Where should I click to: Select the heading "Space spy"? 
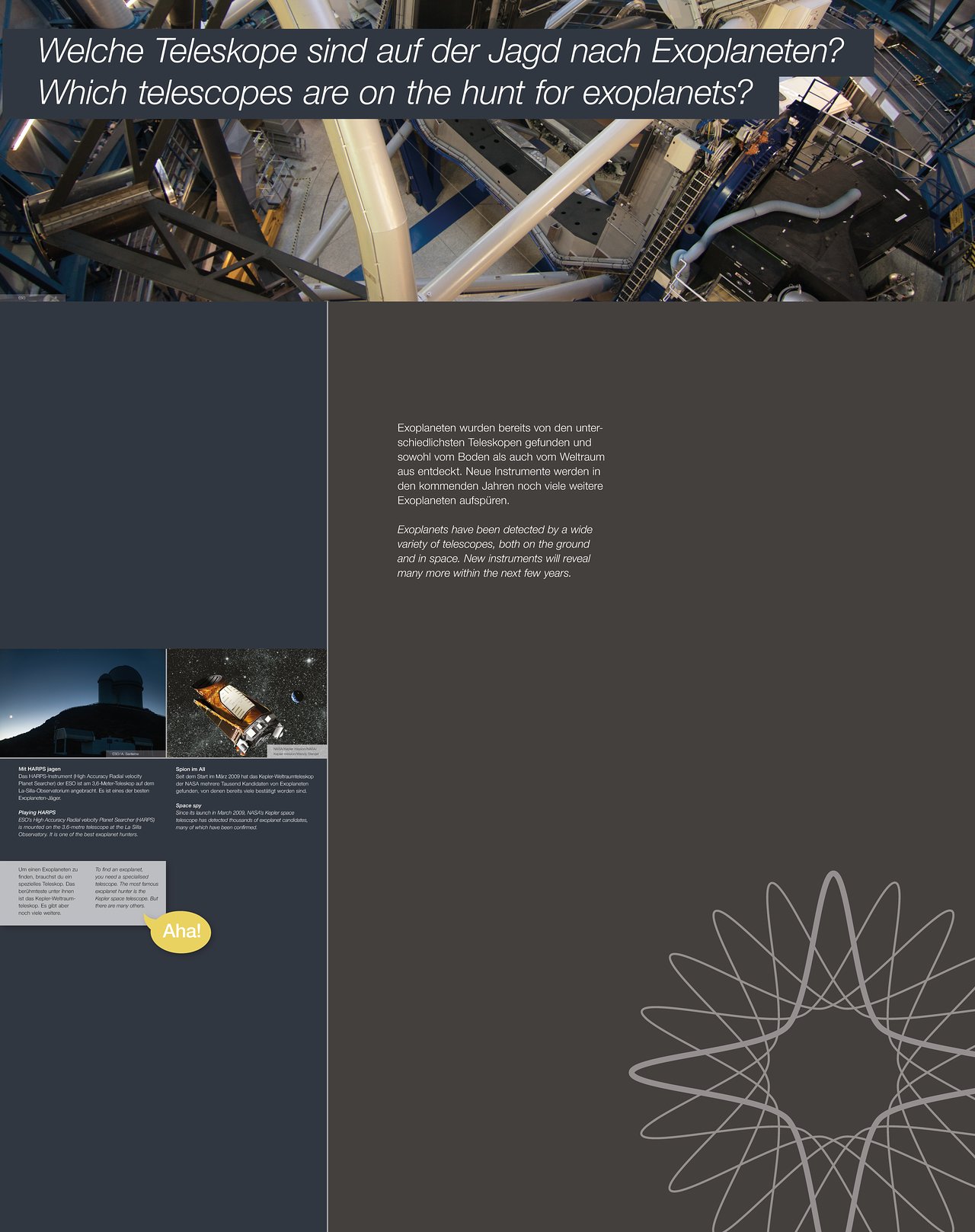[189, 806]
